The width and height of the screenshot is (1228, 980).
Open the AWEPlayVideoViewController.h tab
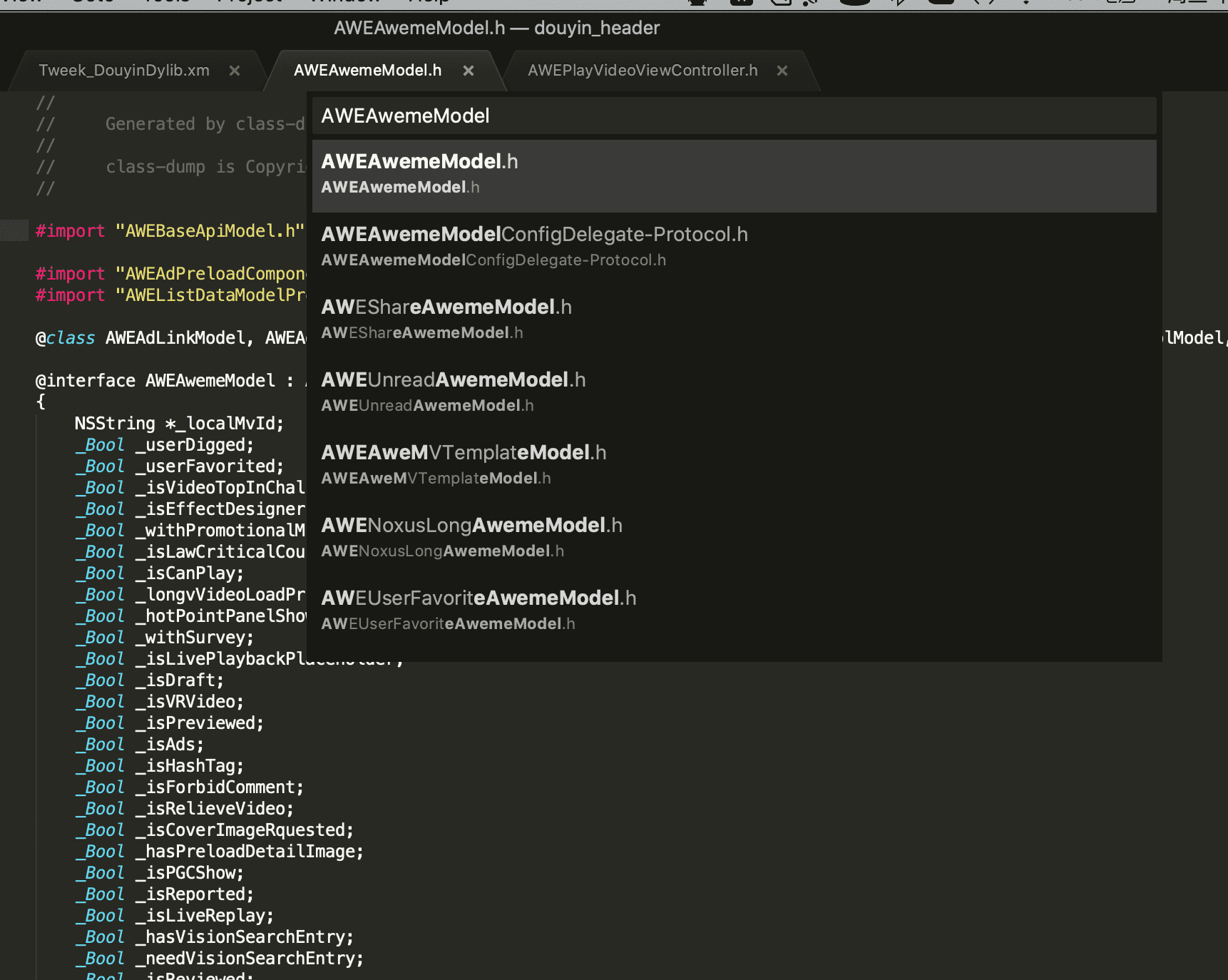[643, 71]
